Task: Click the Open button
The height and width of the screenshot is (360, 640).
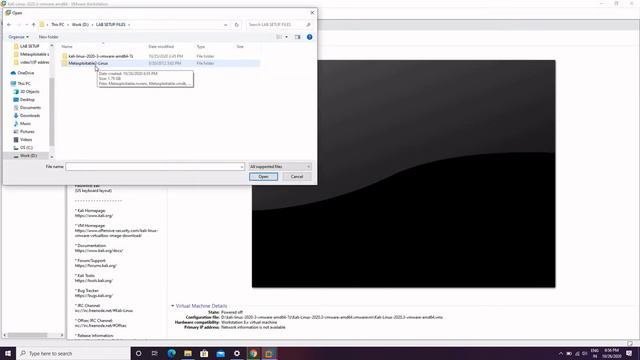Action: tap(263, 177)
